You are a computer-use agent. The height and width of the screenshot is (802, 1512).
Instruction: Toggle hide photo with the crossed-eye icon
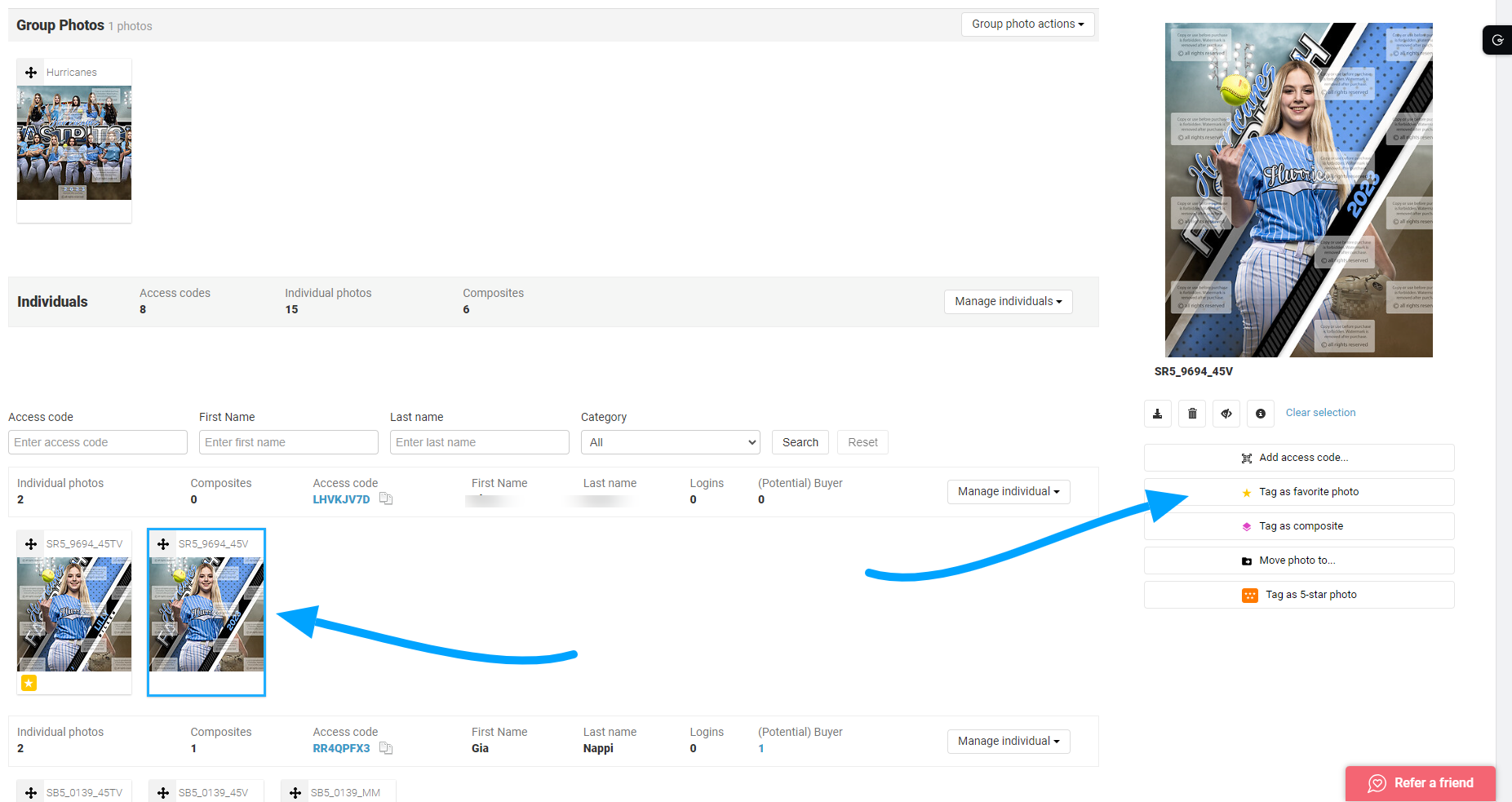coord(1226,414)
